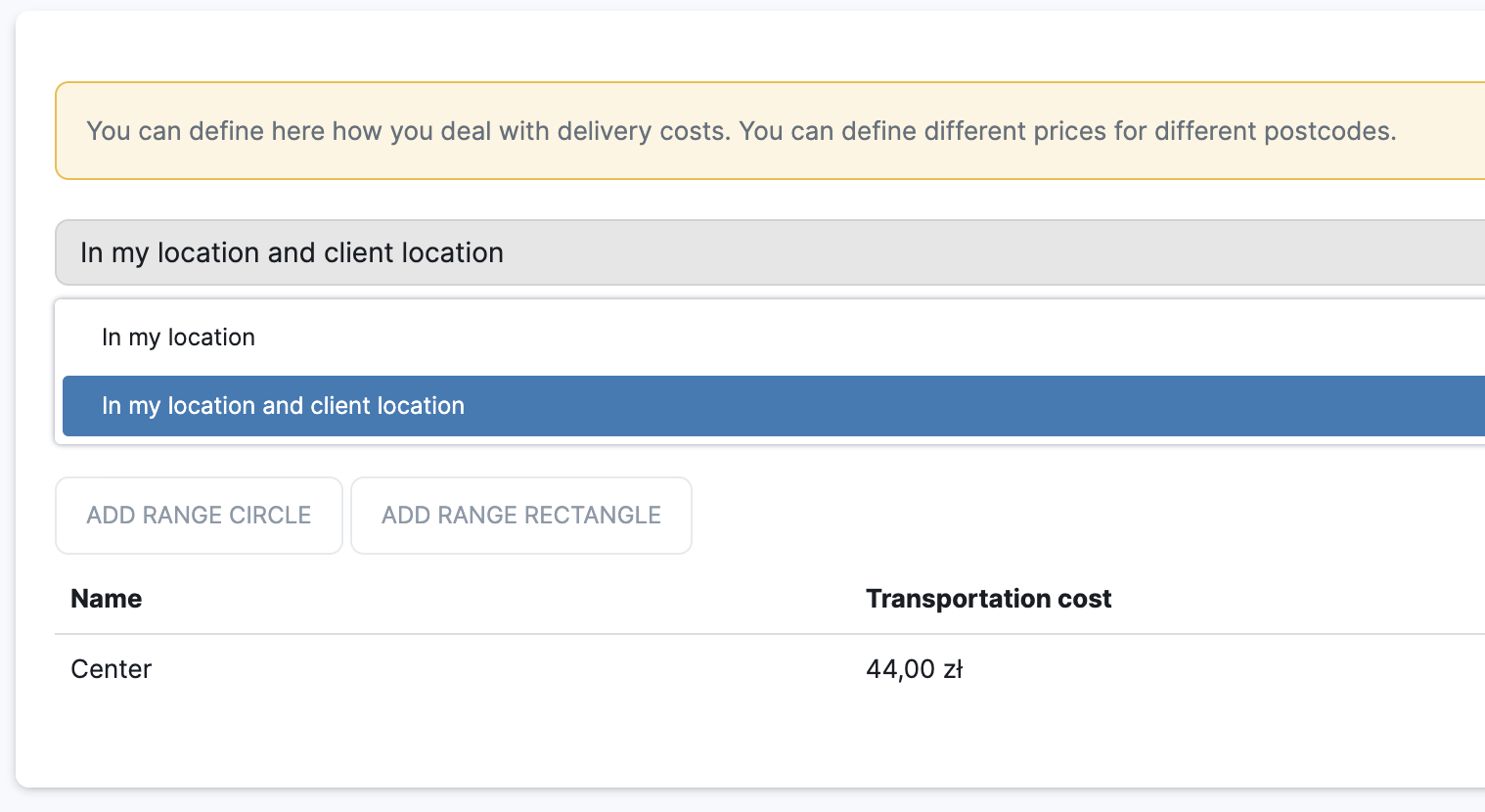Select the Center range row
Image resolution: width=1485 pixels, height=812 pixels.
[112, 669]
